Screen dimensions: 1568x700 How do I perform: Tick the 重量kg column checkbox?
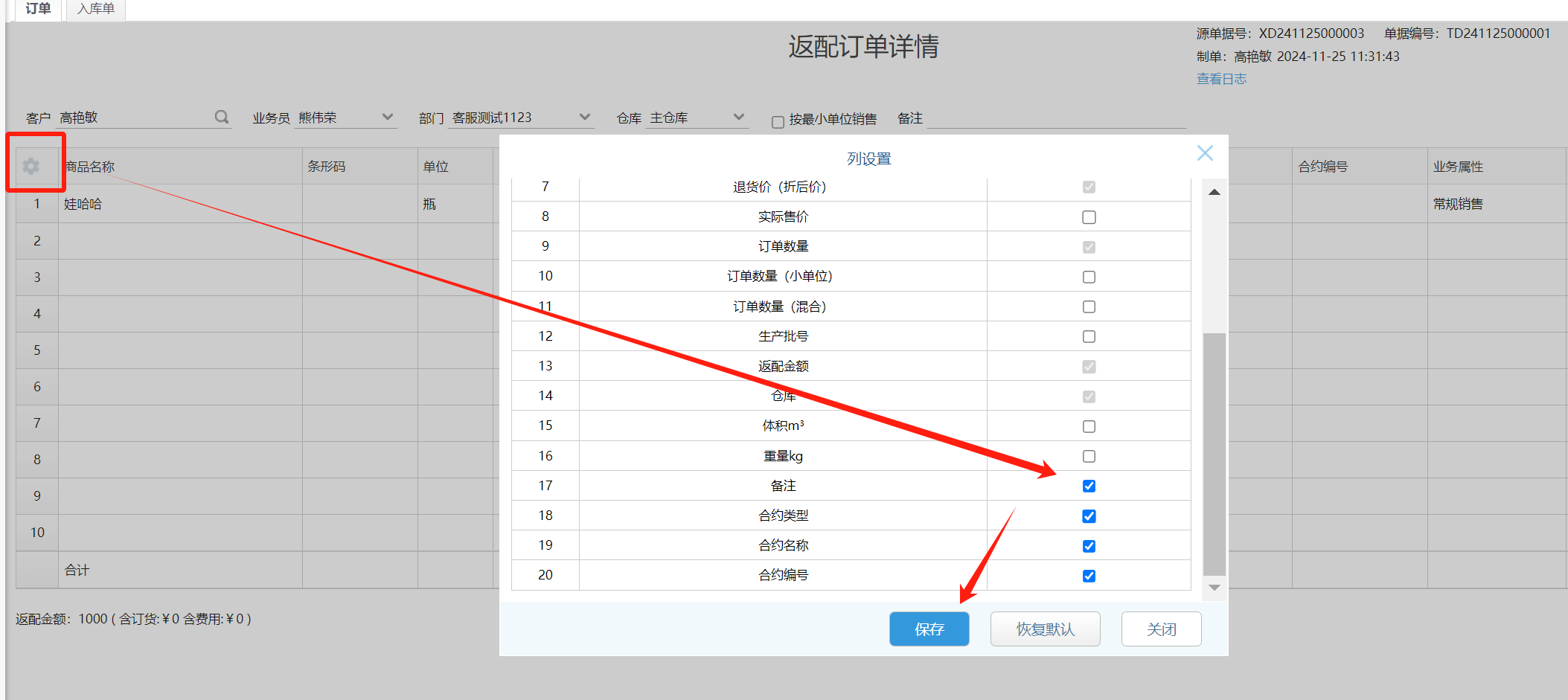[x=1089, y=456]
